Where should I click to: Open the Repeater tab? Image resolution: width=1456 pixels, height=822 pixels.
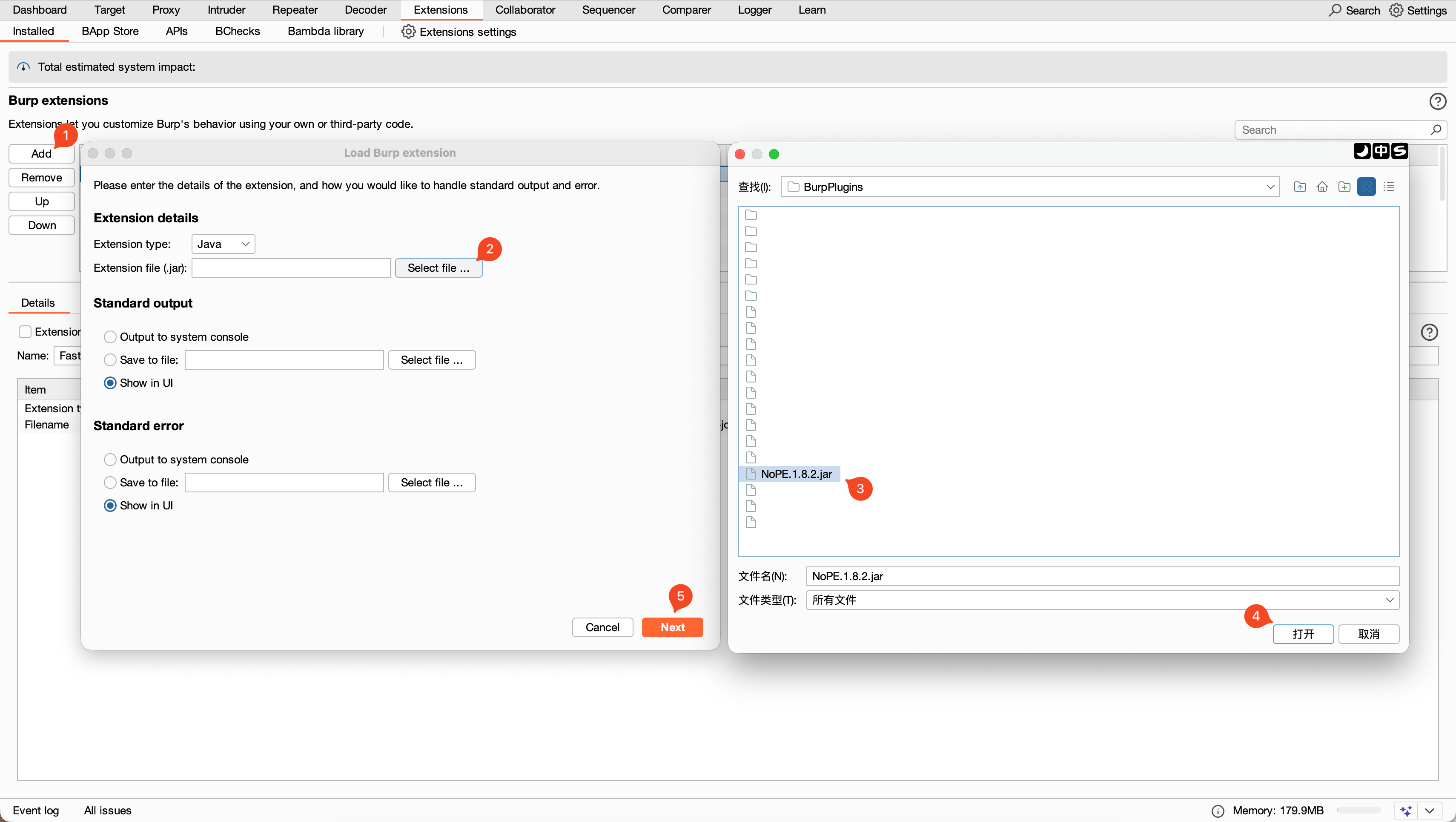pos(295,10)
